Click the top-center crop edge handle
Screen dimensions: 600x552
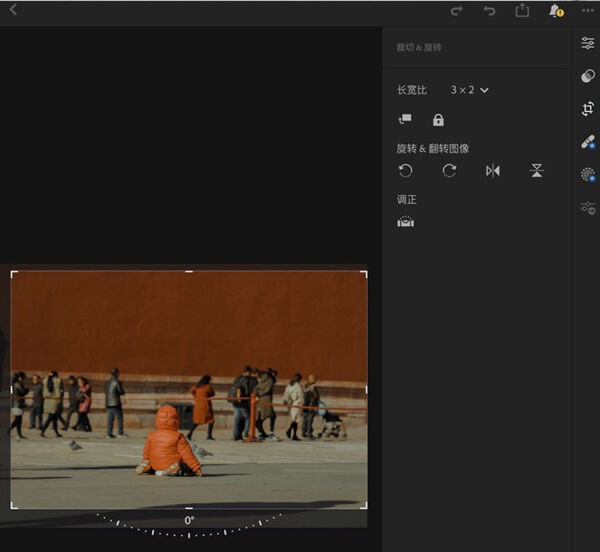189,272
